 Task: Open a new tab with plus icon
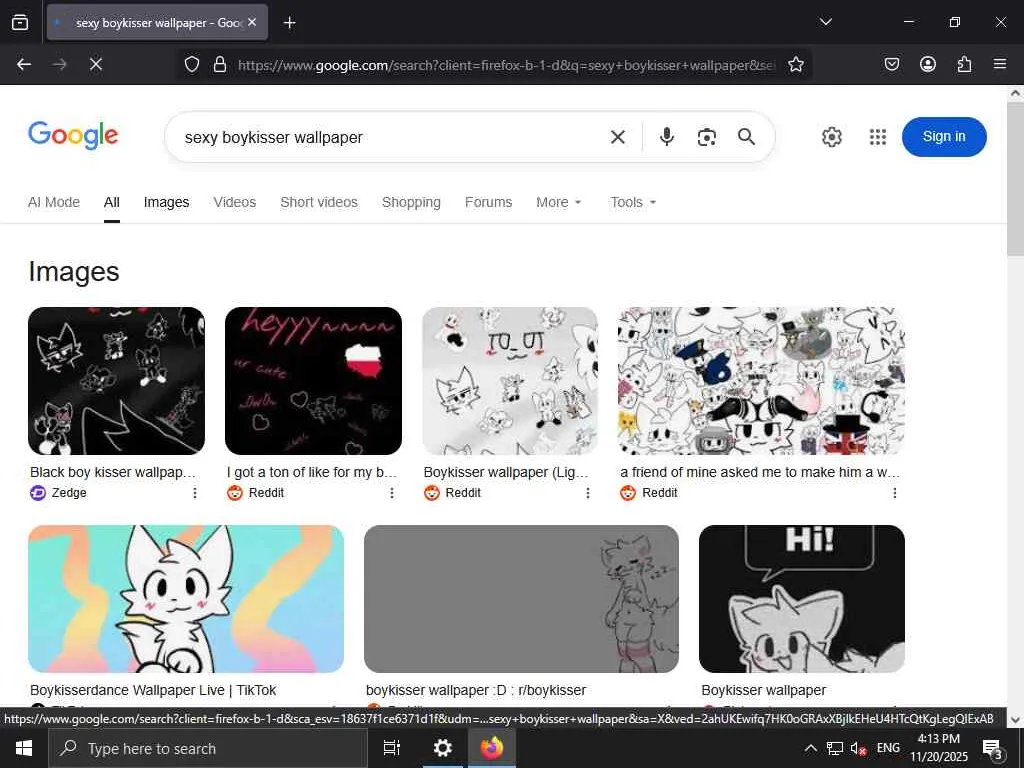pyautogui.click(x=289, y=23)
